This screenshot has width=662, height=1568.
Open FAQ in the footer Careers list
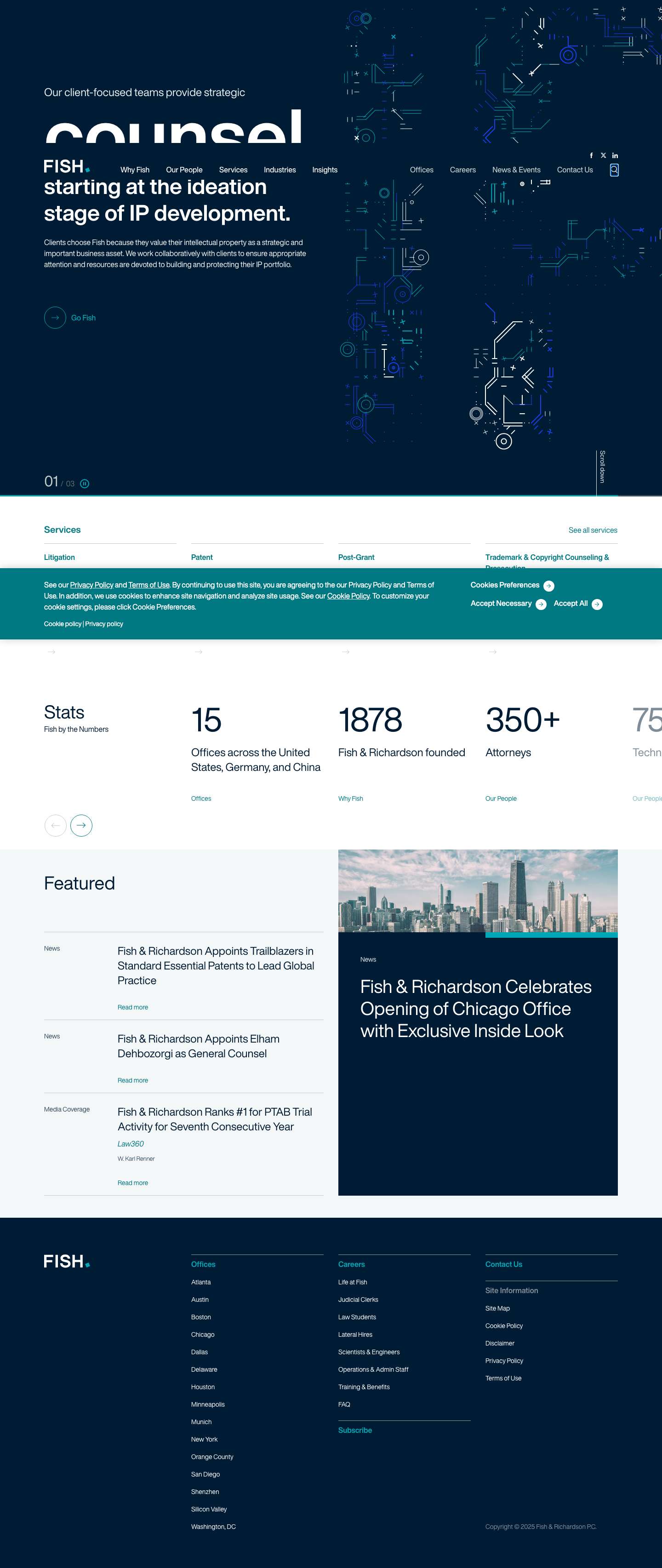344,1404
